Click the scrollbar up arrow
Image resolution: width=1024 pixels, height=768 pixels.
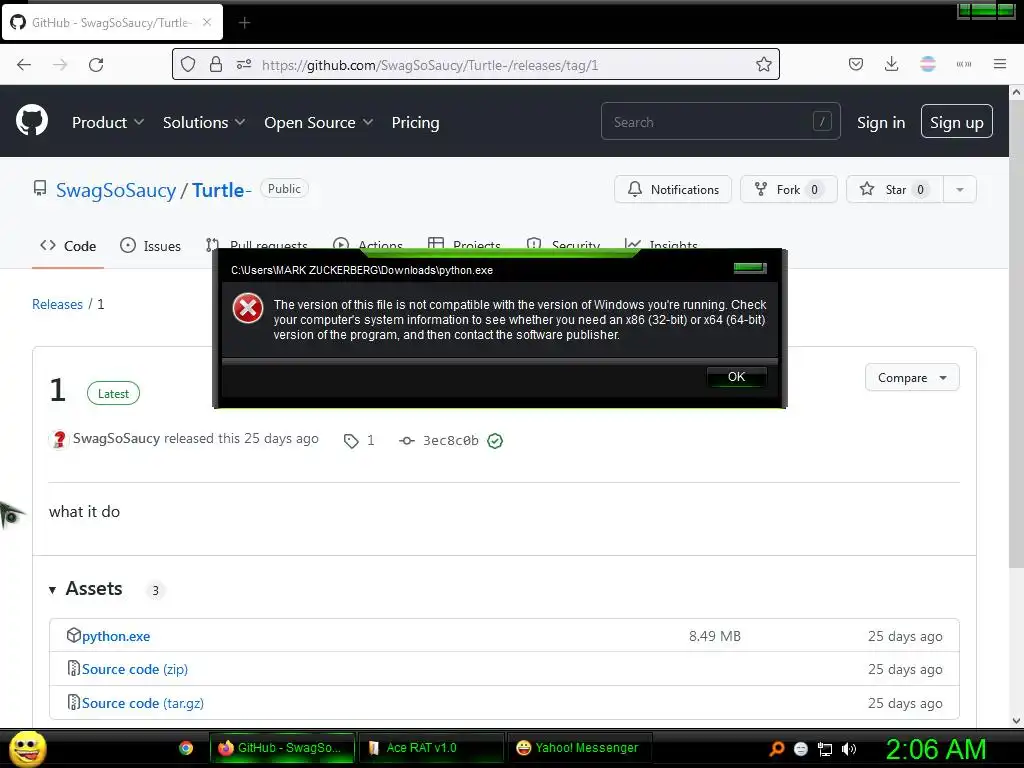pyautogui.click(x=1016, y=93)
